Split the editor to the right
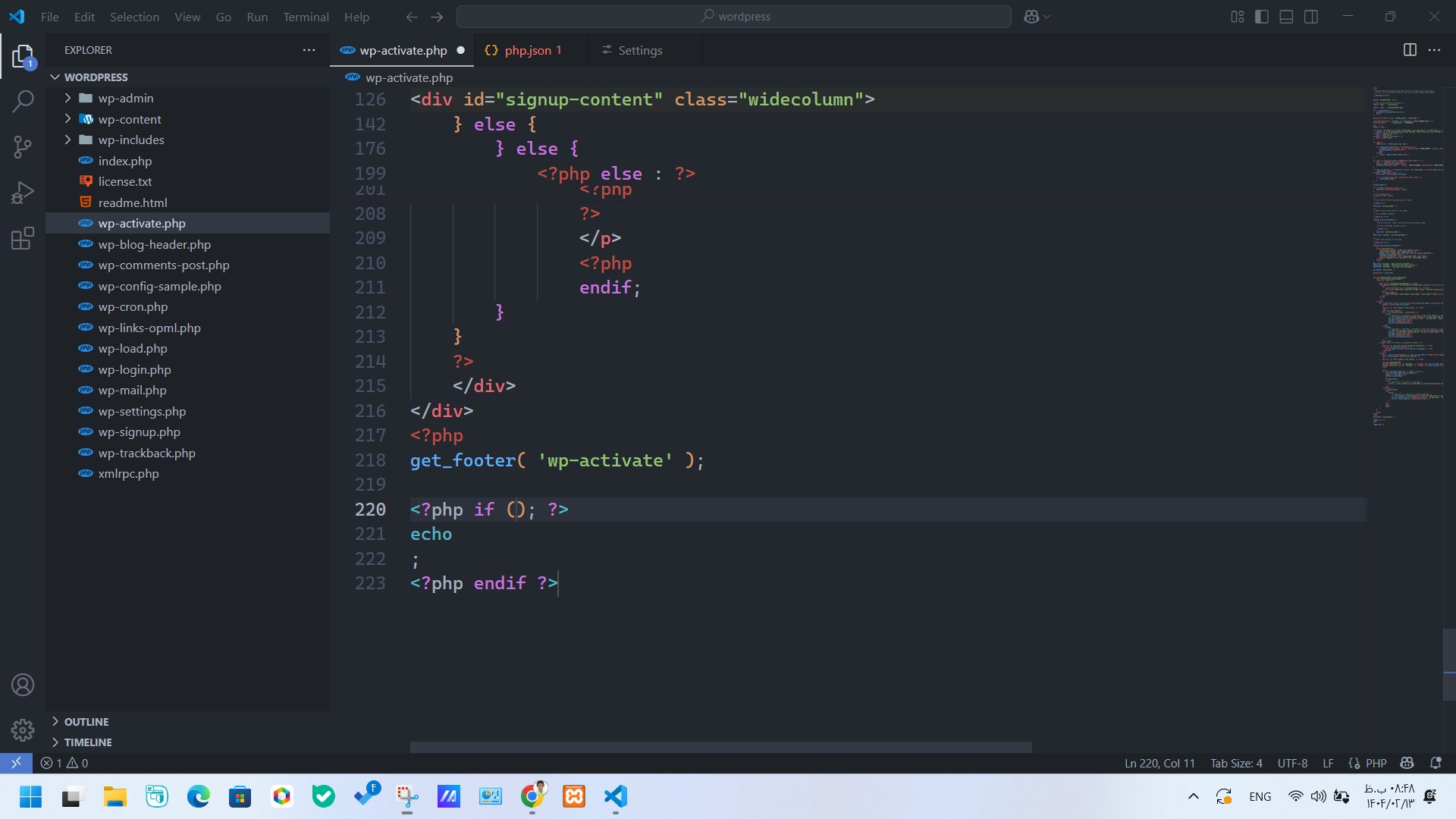 pos(1410,50)
